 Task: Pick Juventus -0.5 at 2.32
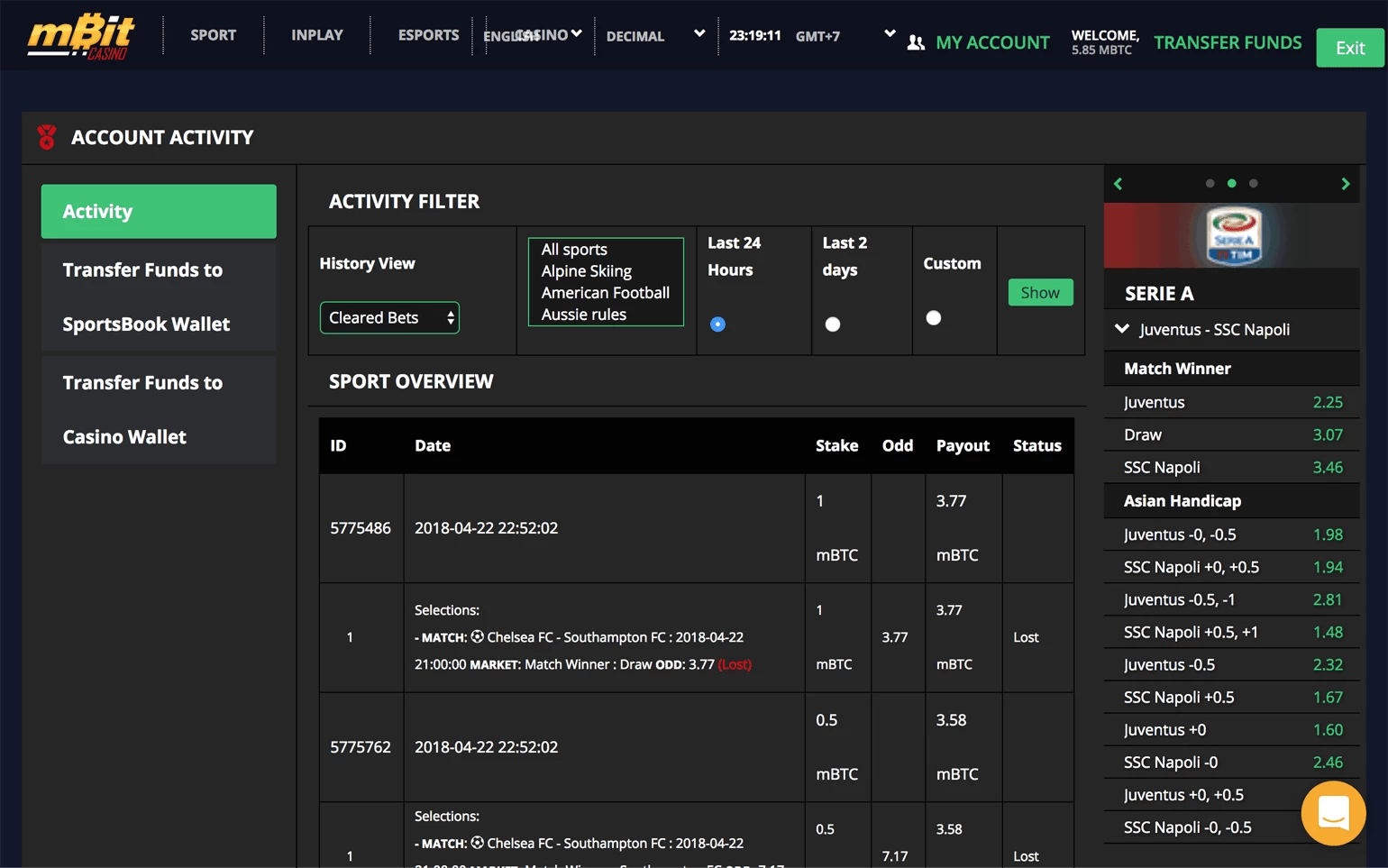pos(1231,664)
